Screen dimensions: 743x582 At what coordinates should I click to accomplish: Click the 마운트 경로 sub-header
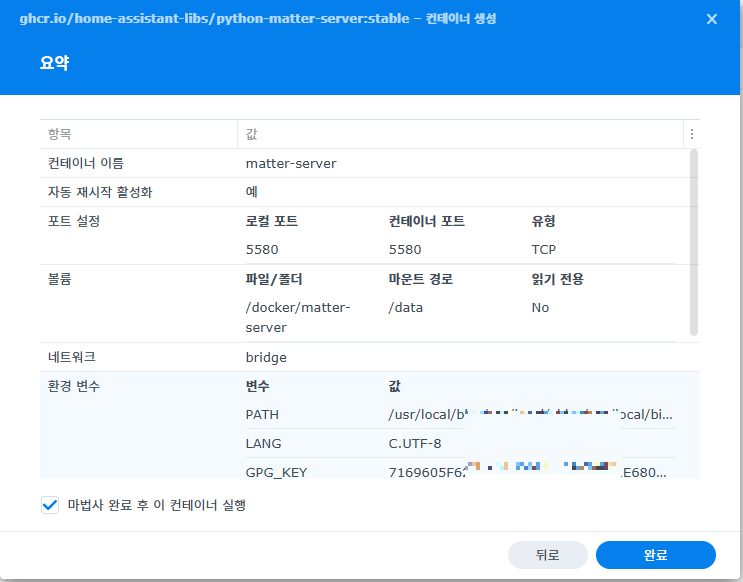[x=421, y=279]
